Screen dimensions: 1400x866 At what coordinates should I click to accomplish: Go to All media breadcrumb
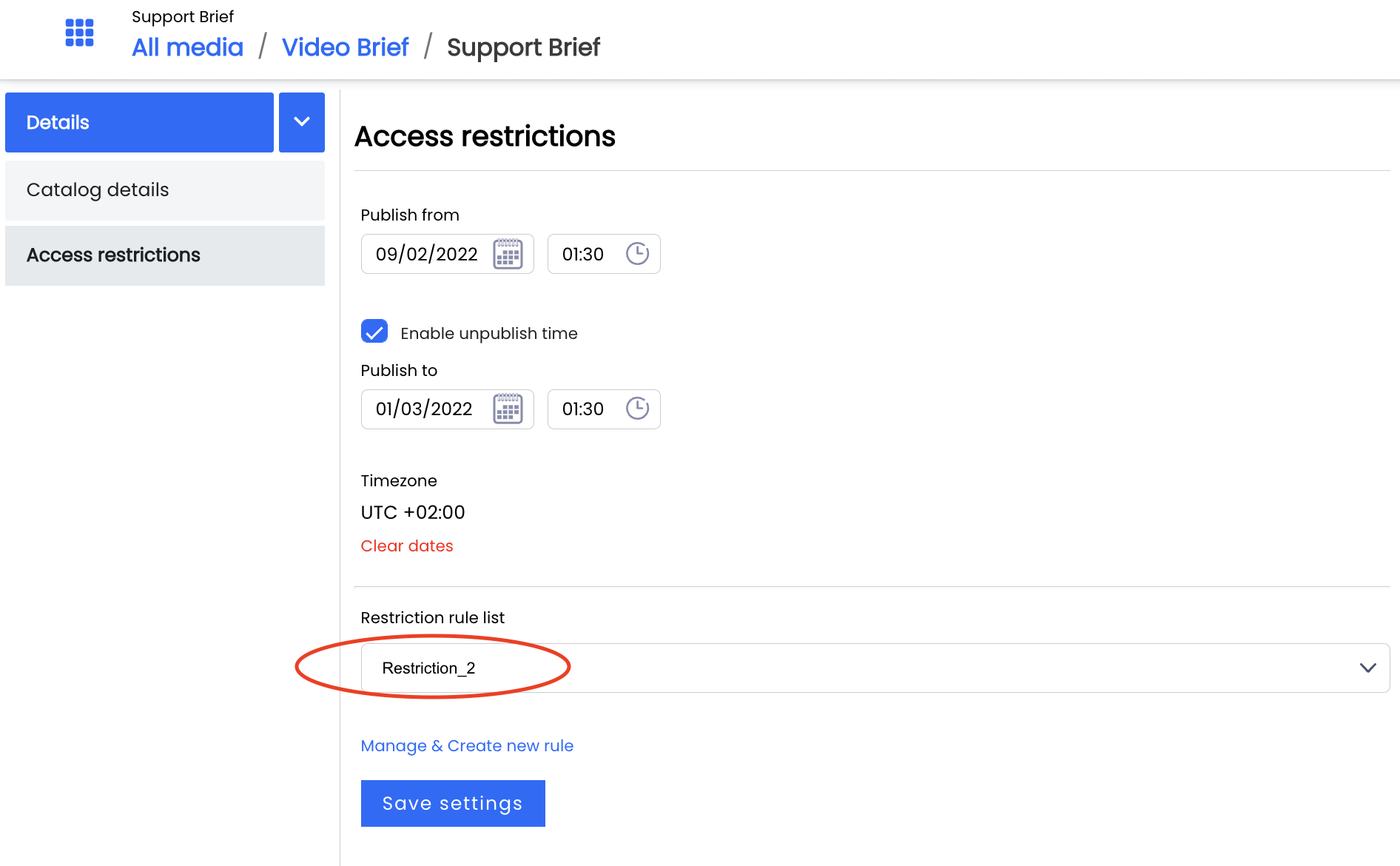187,47
